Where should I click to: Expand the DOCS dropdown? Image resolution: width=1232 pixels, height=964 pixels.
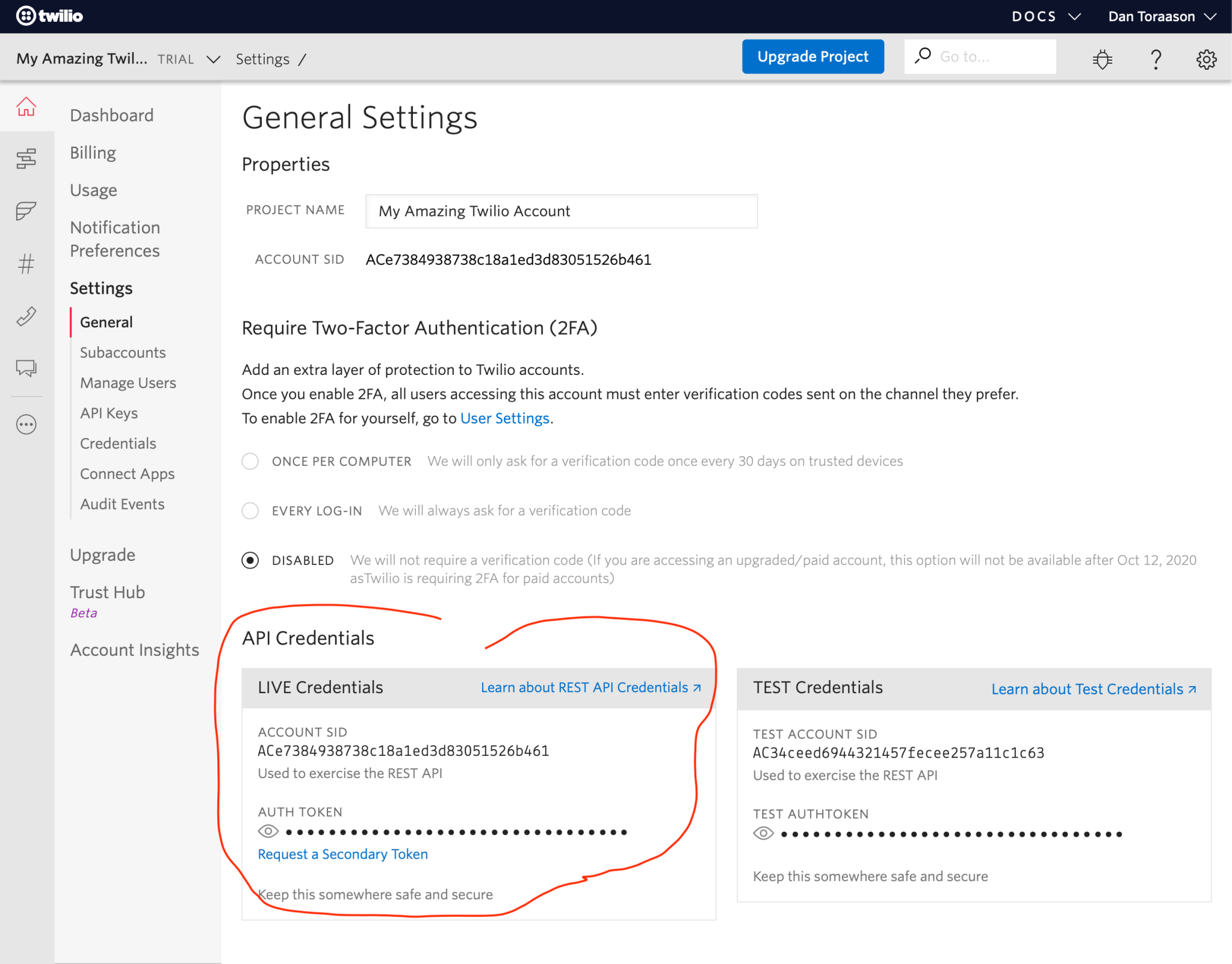point(1046,16)
